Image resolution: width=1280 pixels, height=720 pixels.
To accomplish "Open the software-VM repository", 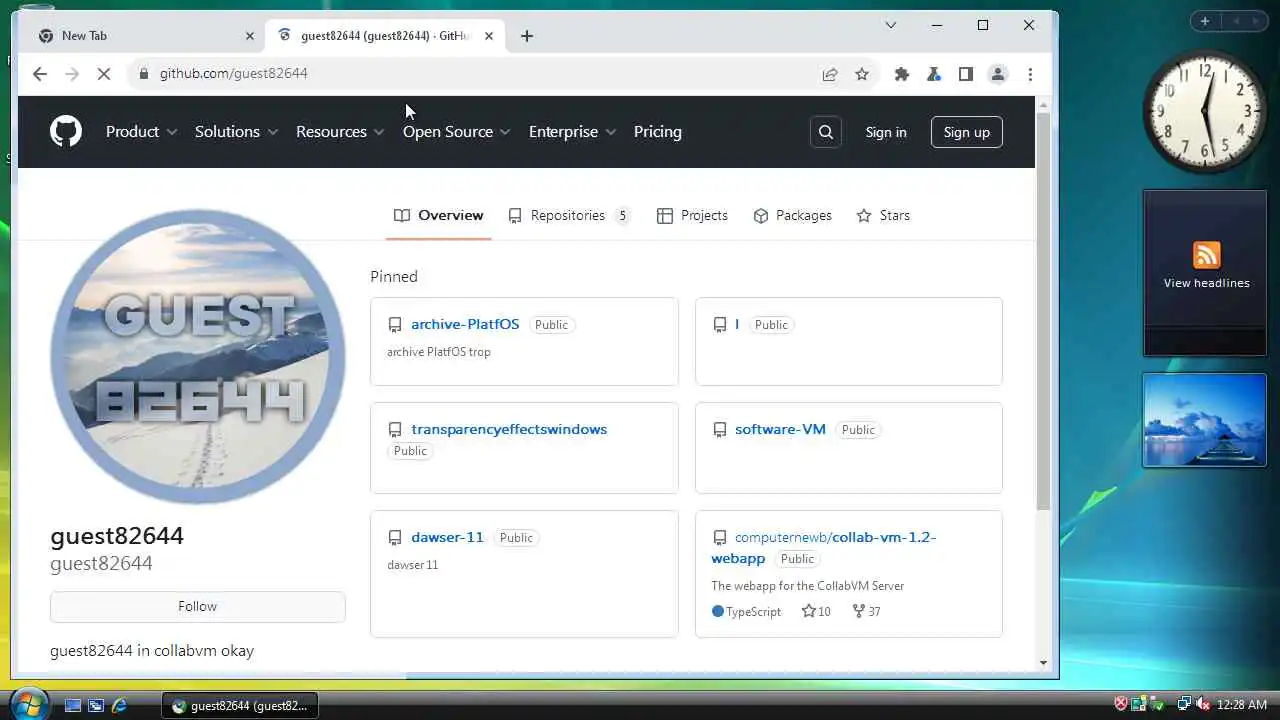I will coord(780,429).
